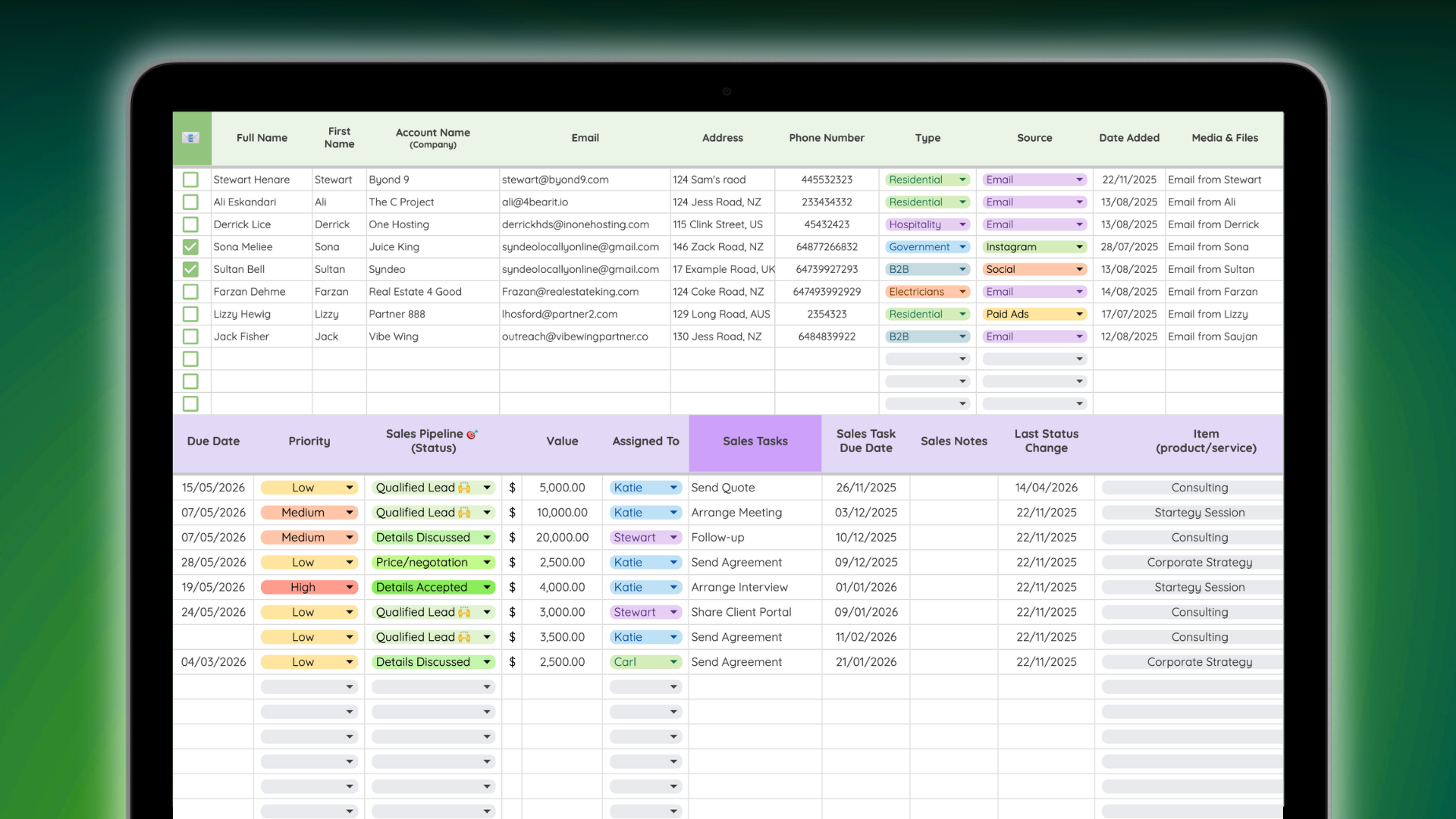Open the Carl assigned-to dropdown
Image resolution: width=1456 pixels, height=819 pixels.
point(645,662)
